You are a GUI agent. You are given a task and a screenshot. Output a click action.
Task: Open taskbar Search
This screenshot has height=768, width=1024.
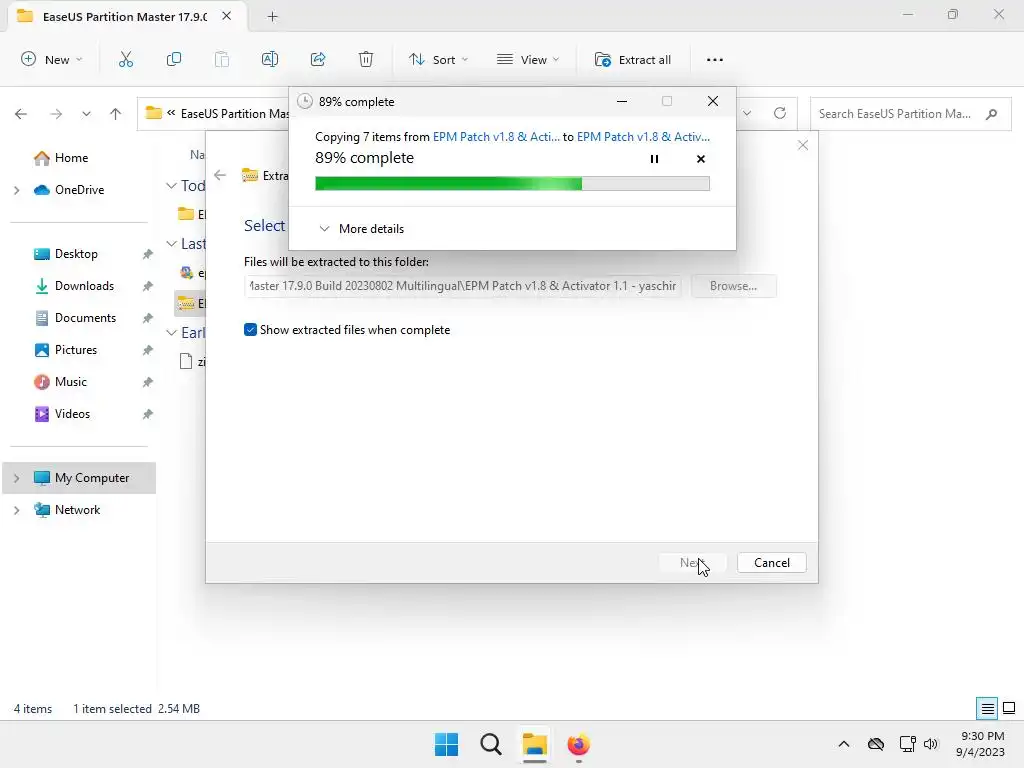[490, 744]
